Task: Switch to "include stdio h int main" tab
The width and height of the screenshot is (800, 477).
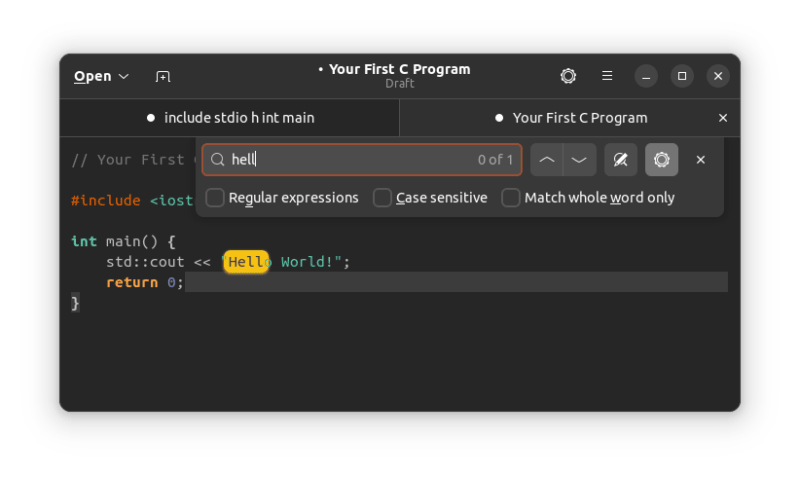Action: tap(230, 118)
